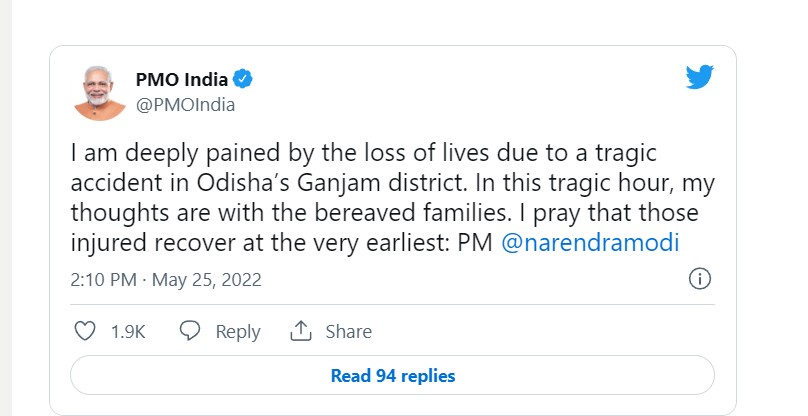The height and width of the screenshot is (416, 808).
Task: Click the Share label
Action: 348,332
